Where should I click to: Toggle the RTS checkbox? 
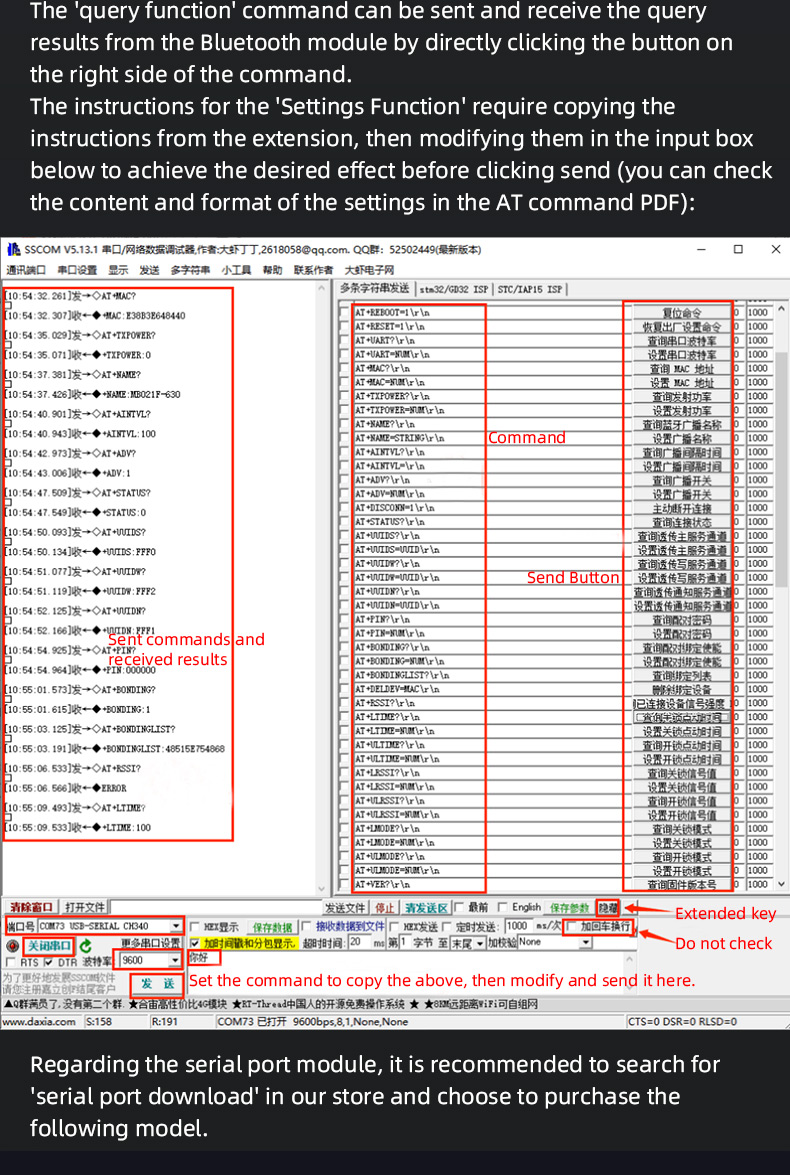click(10, 962)
